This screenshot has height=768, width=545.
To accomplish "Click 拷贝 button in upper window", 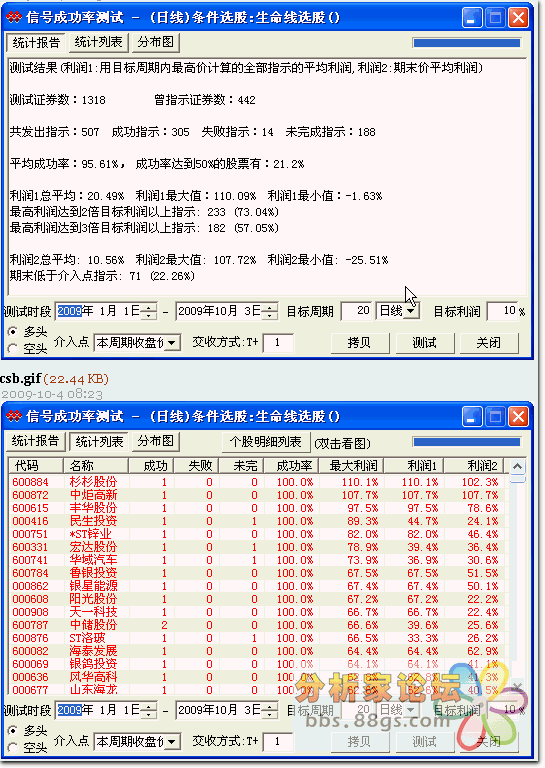I will point(359,343).
